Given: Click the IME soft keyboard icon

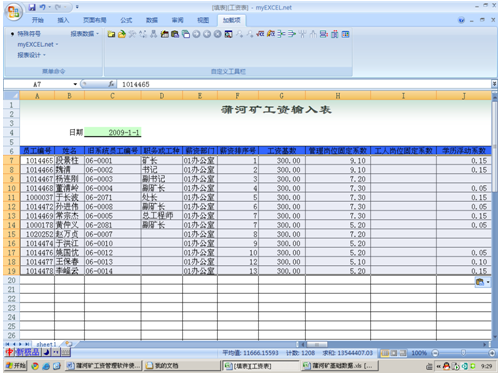Looking at the screenshot, I should [66, 352].
